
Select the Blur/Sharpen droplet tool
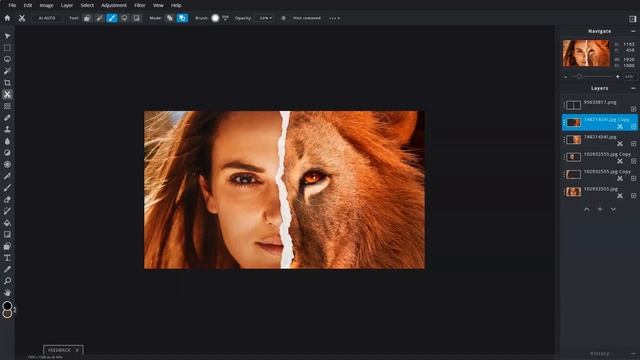7,141
